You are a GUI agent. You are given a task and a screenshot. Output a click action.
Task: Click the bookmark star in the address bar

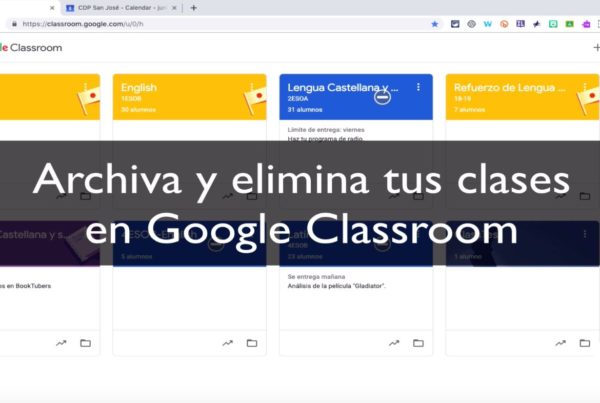[x=435, y=24]
